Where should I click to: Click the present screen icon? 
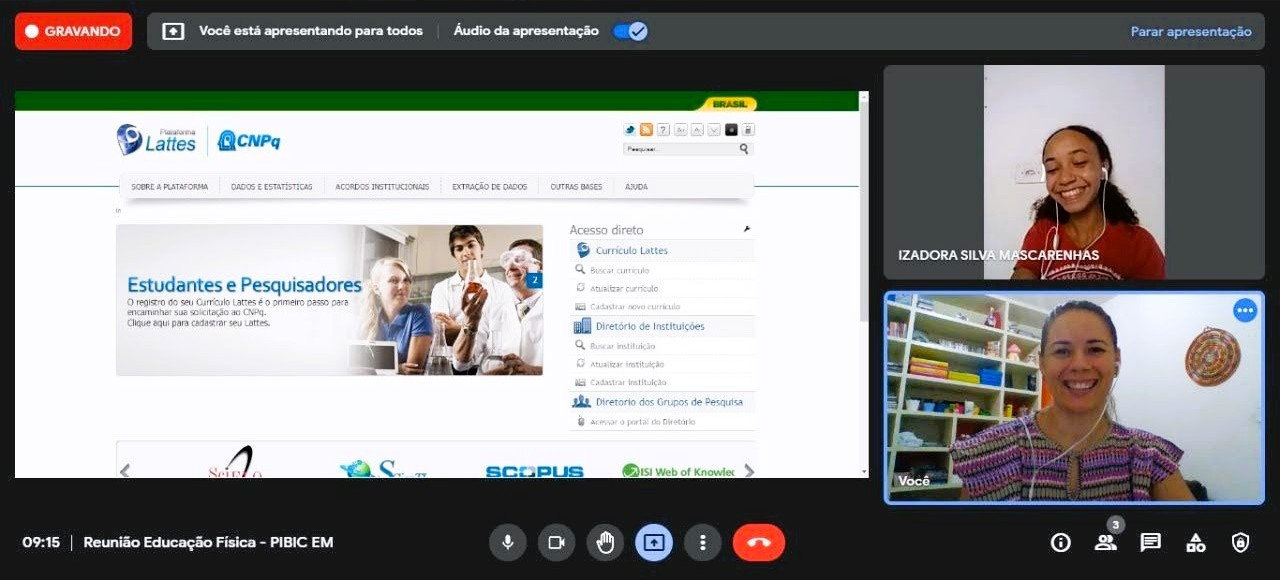point(654,542)
